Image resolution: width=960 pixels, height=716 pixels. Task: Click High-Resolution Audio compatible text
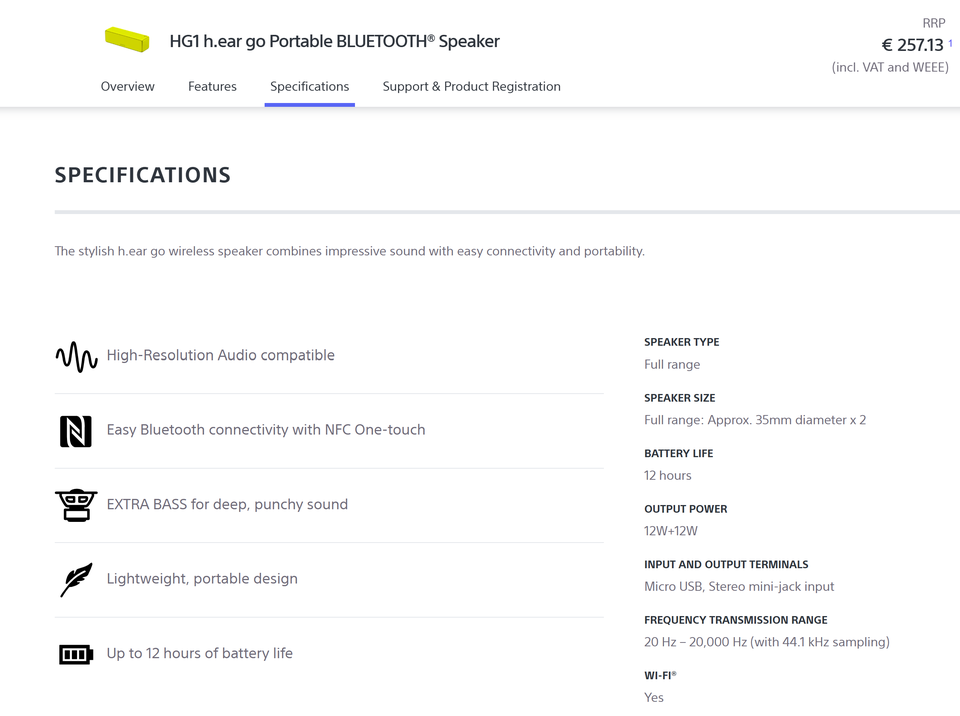tap(221, 355)
